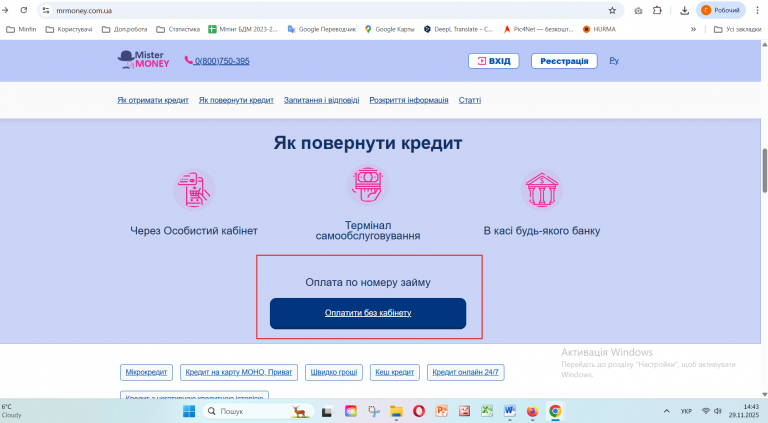This screenshot has width=768, height=423.
Task: Click the personal cabinet phone-cart icon
Action: pos(194,190)
